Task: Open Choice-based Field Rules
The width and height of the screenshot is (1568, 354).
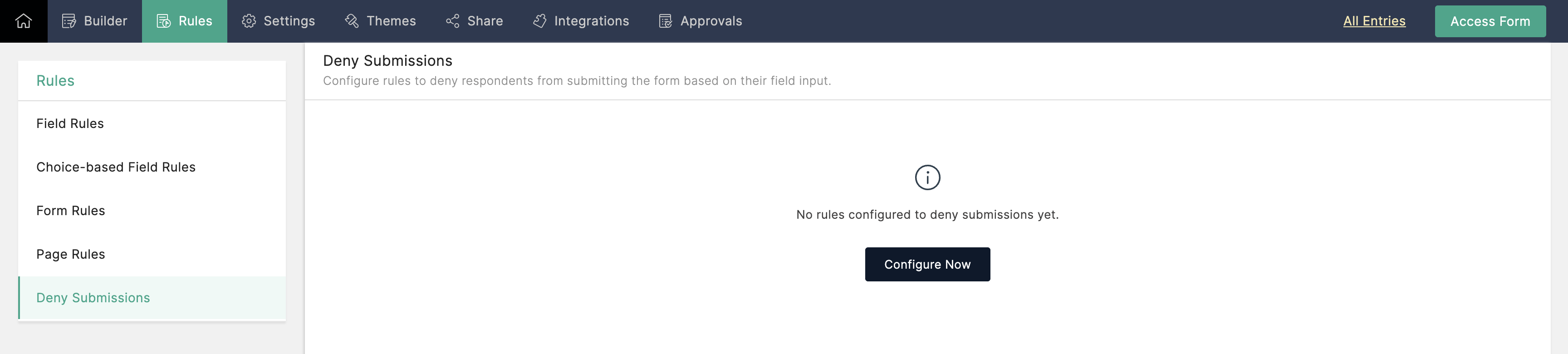Action: (116, 167)
